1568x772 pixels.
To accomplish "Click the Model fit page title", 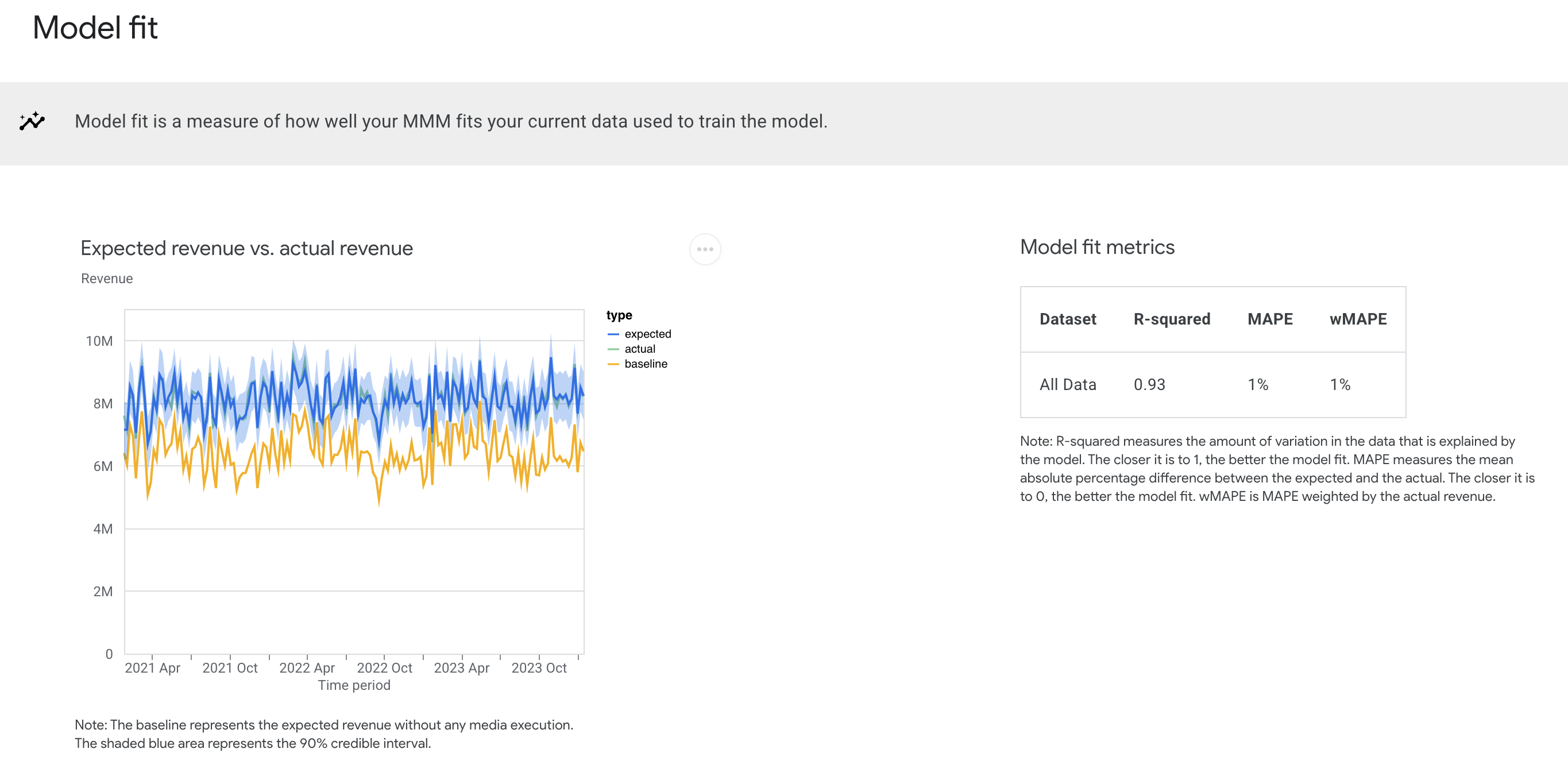I will click(x=95, y=28).
